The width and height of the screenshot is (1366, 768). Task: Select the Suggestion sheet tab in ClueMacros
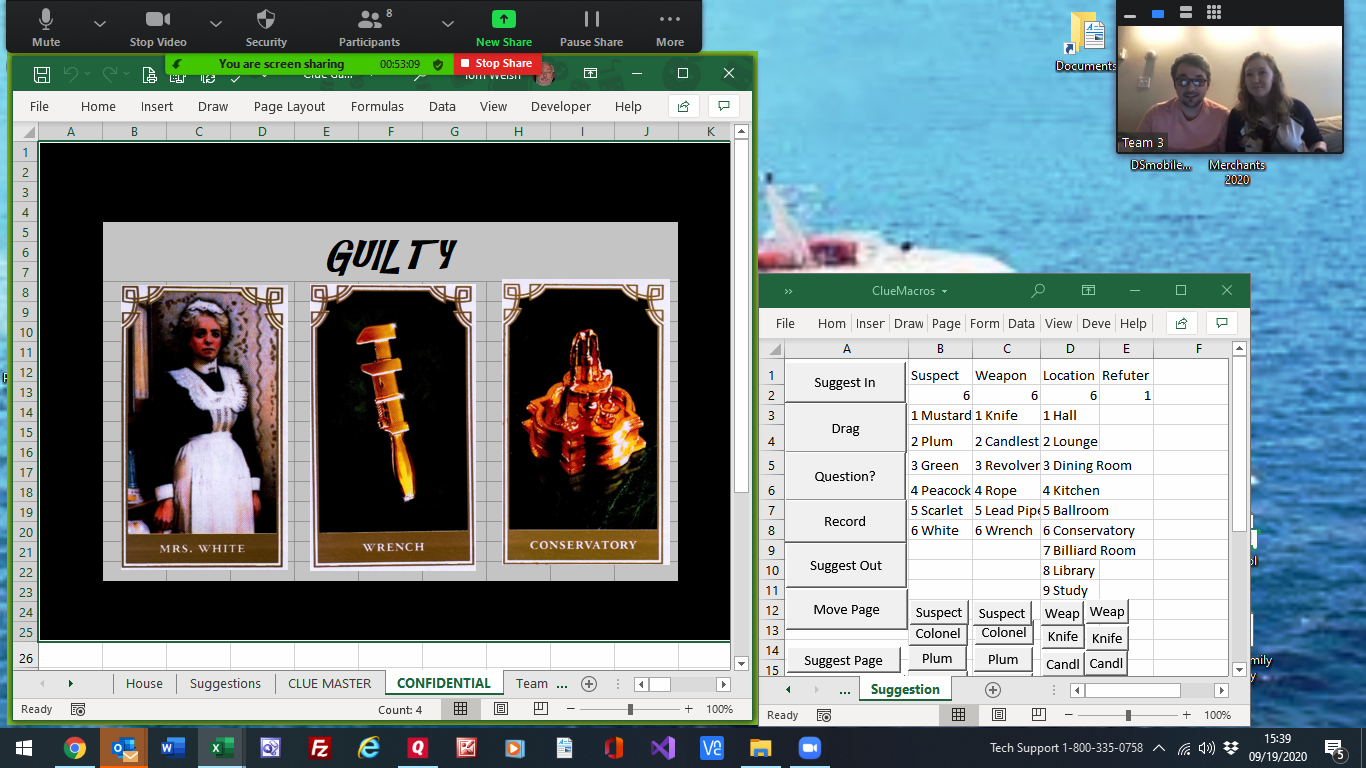pos(905,689)
